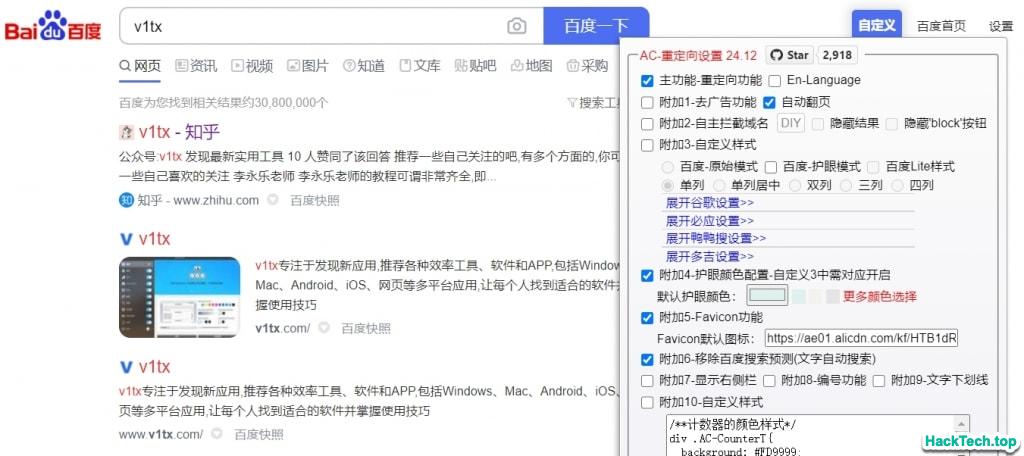Uncheck the 自动翻页 checkbox
This screenshot has height=456, width=1024.
click(x=769, y=103)
